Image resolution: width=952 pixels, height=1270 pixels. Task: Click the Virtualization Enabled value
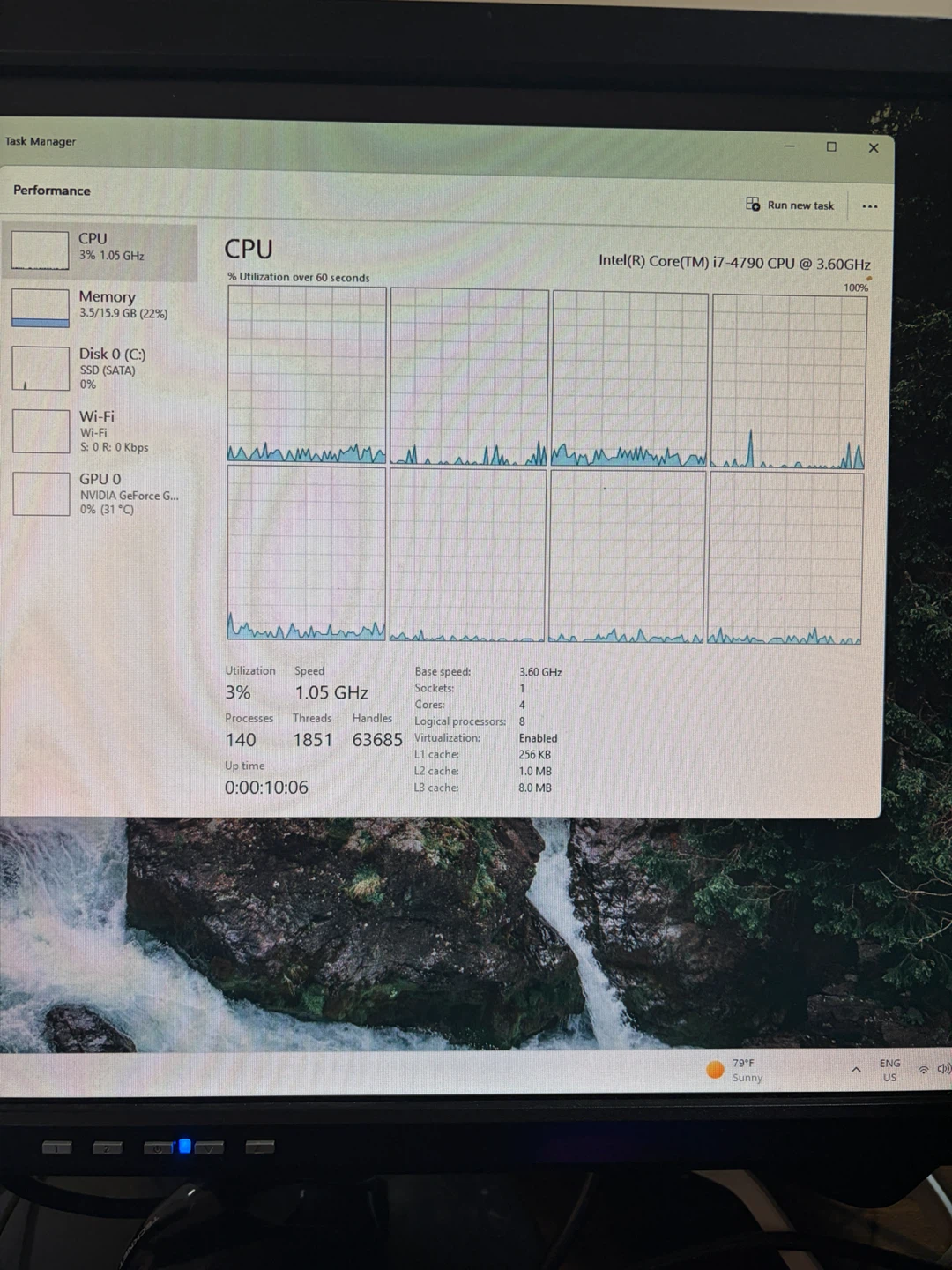[538, 738]
